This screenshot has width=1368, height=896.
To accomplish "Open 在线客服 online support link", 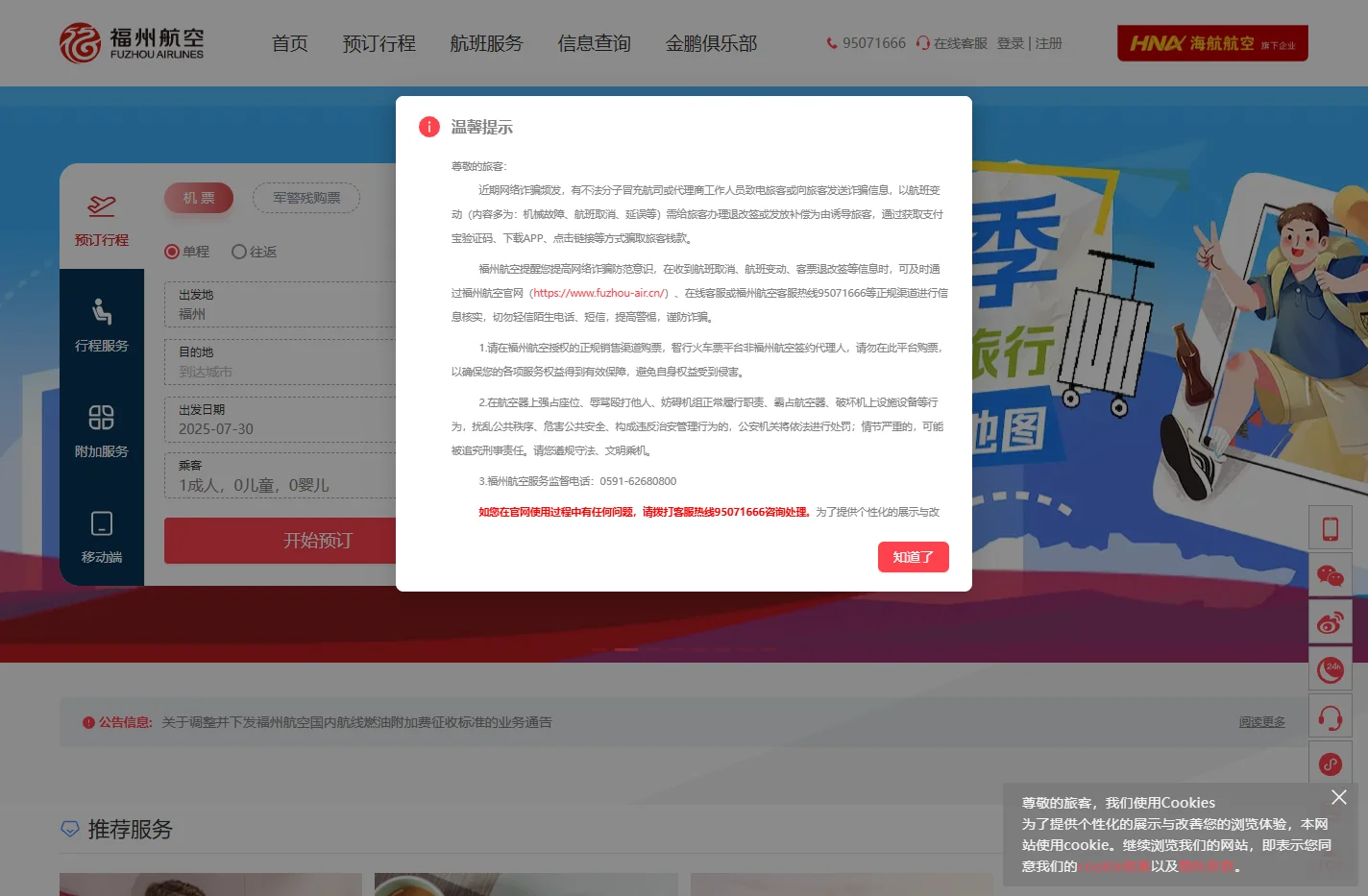I will pyautogui.click(x=952, y=43).
